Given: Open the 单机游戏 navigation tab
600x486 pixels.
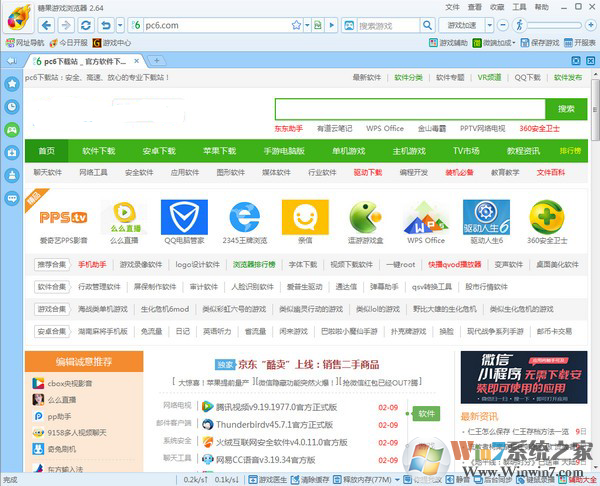Looking at the screenshot, I should click(x=349, y=151).
